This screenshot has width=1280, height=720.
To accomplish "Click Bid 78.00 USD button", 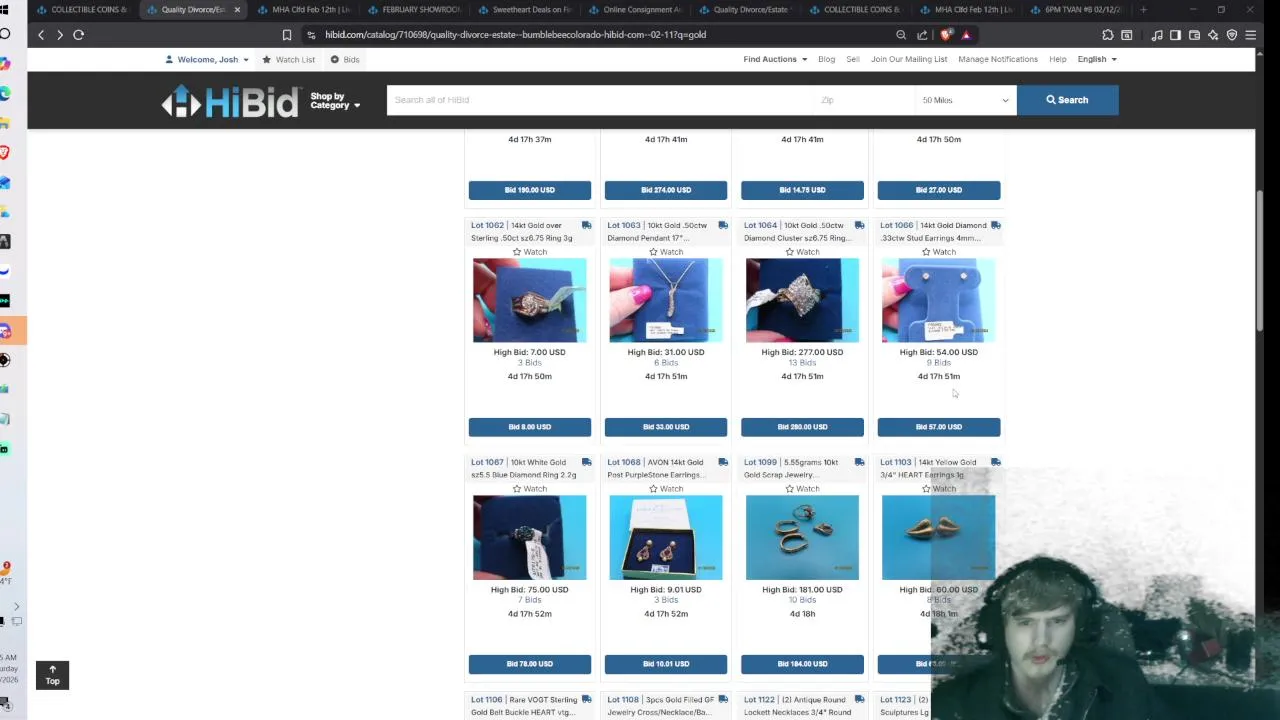I will click(529, 664).
